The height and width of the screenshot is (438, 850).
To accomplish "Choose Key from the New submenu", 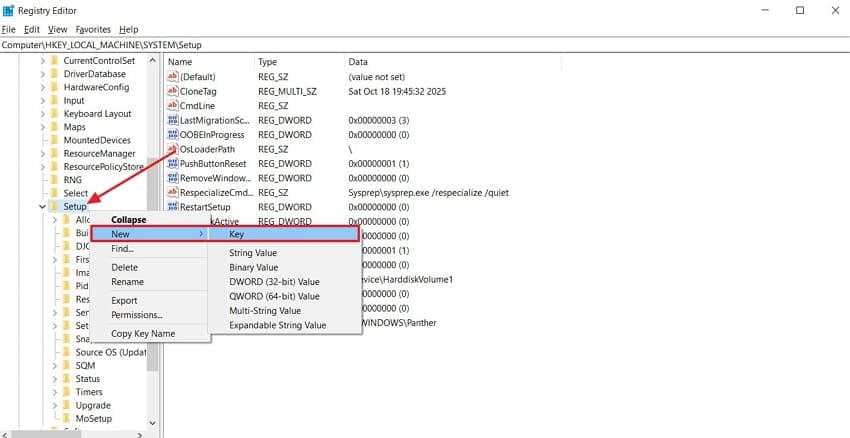I will [285, 234].
